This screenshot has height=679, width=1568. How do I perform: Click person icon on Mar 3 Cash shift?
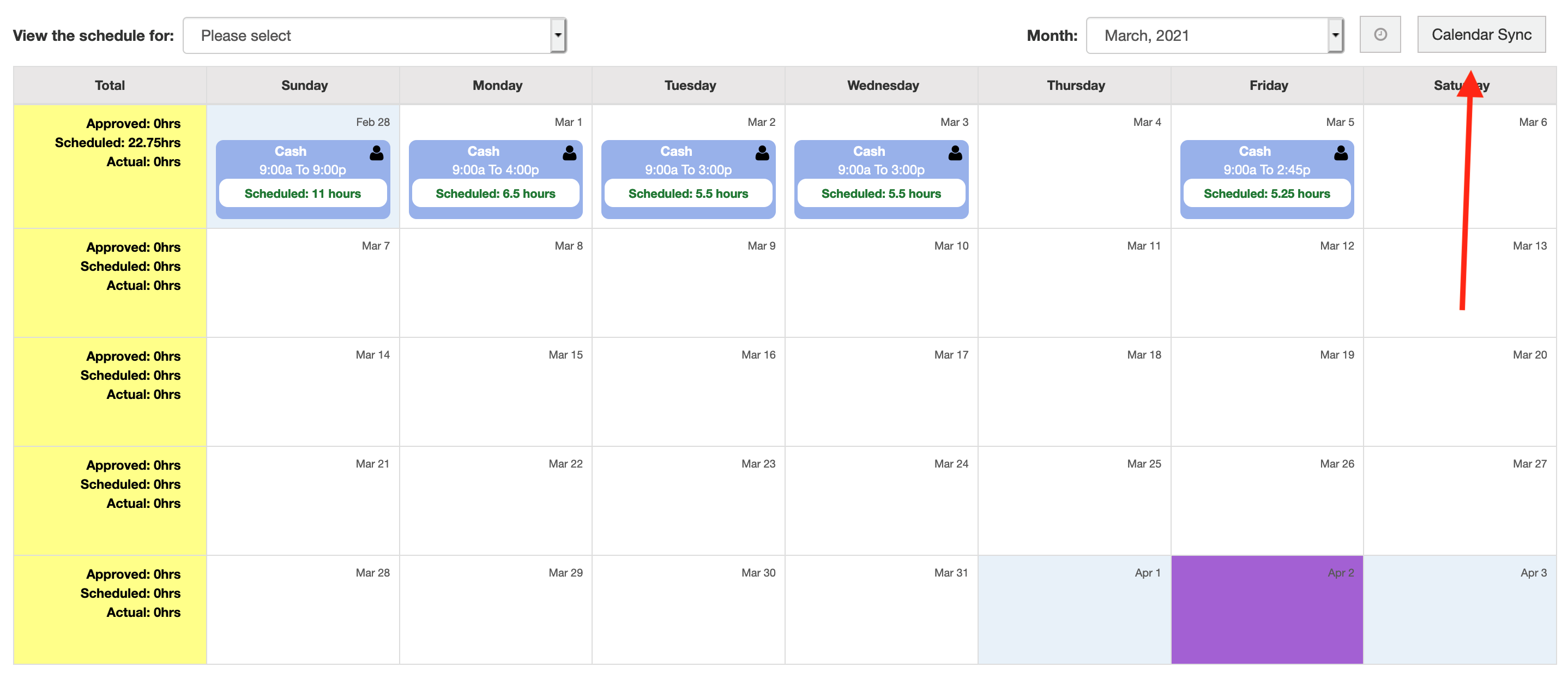click(955, 153)
